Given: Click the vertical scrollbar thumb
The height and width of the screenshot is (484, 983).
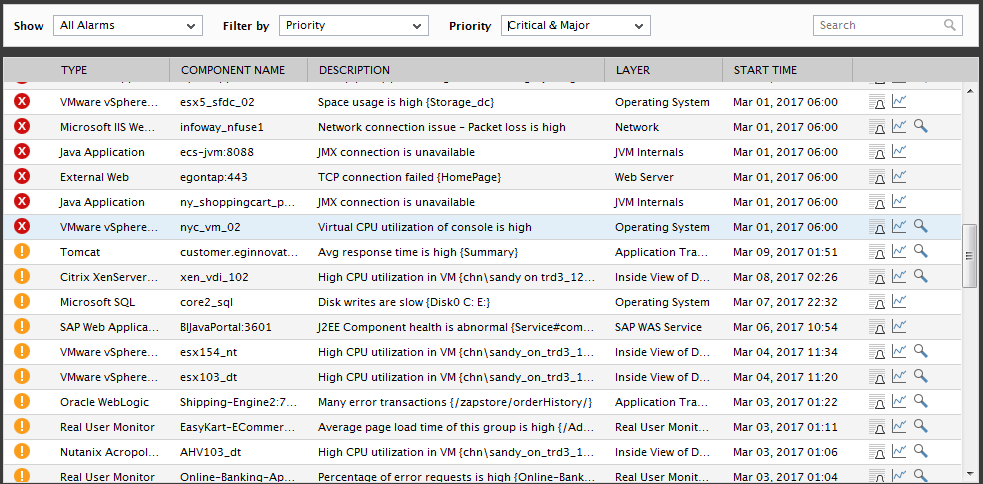Looking at the screenshot, I should (969, 255).
